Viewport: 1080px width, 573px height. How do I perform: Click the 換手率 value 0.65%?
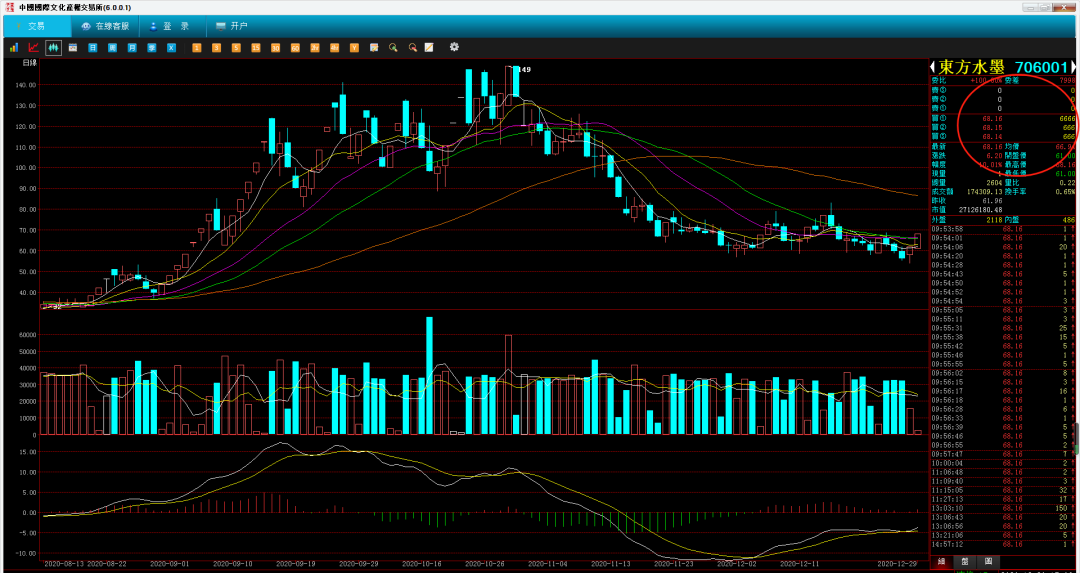(x=1066, y=191)
